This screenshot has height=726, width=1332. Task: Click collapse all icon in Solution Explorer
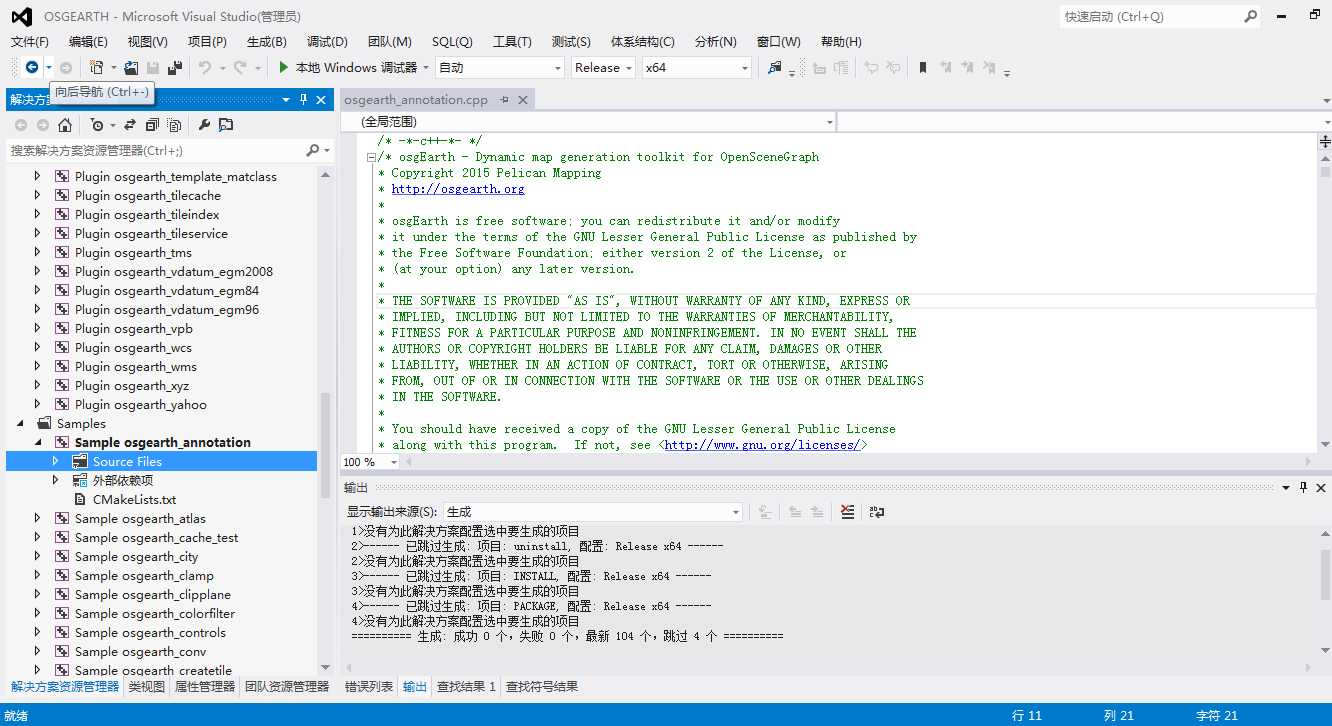152,125
